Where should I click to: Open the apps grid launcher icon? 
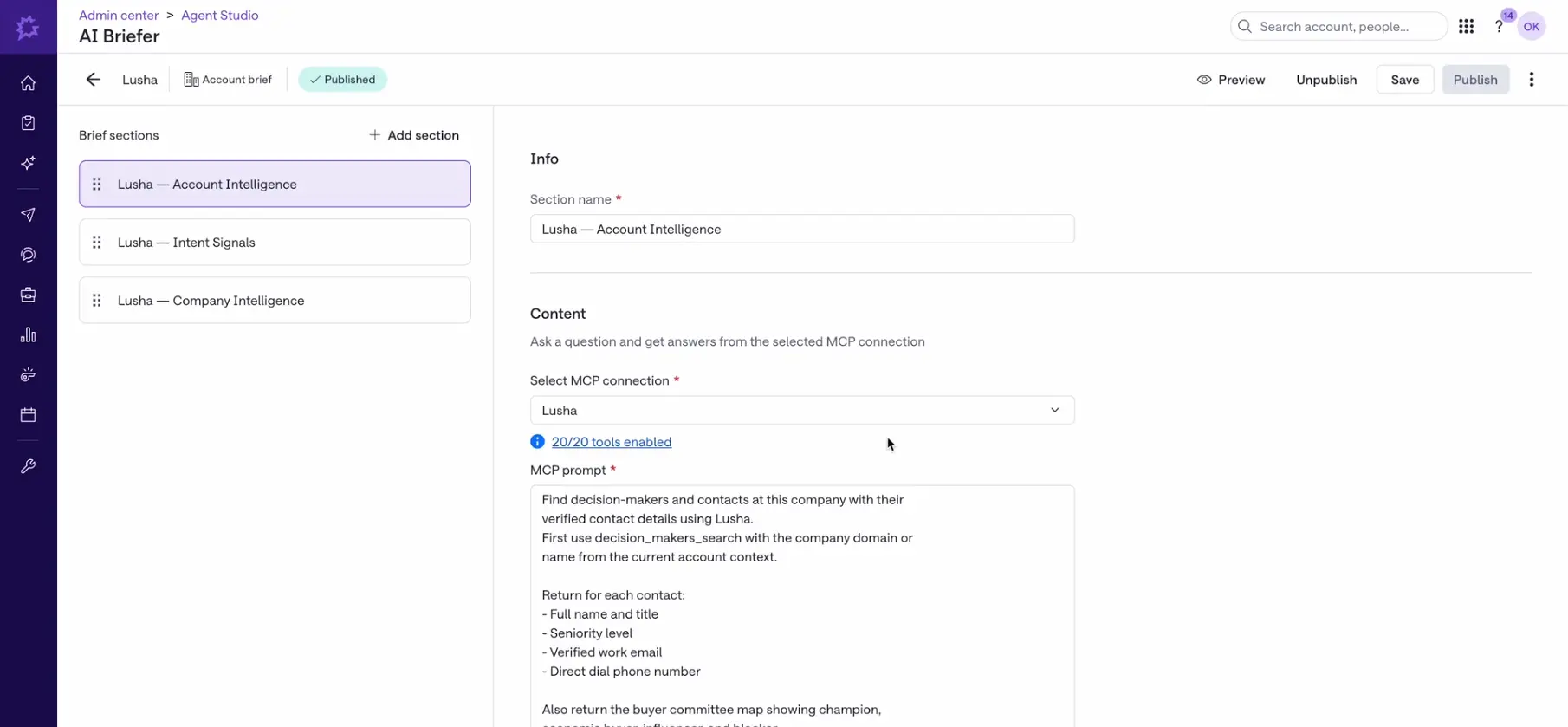click(1466, 27)
